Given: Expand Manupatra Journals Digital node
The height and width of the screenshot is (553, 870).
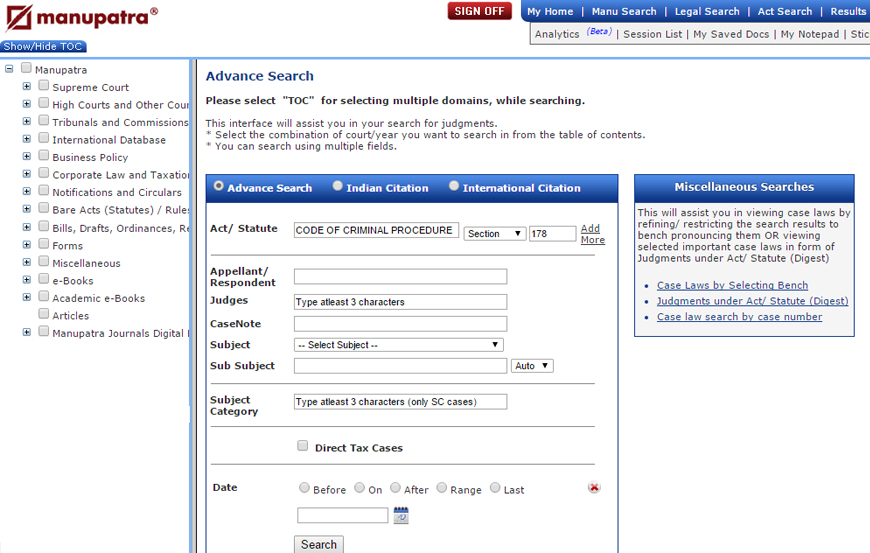Looking at the screenshot, I should click(x=27, y=332).
